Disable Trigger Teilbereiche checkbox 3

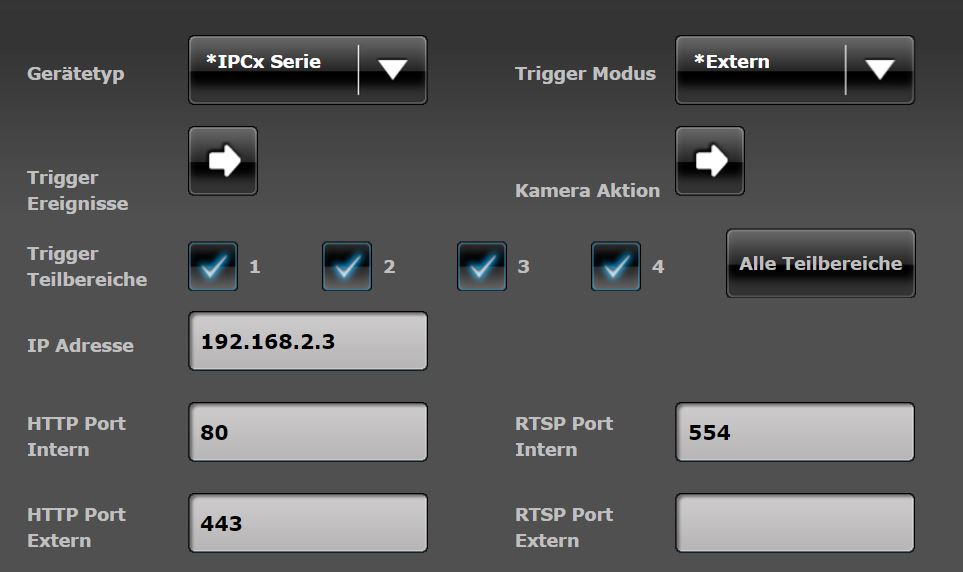pyautogui.click(x=481, y=266)
